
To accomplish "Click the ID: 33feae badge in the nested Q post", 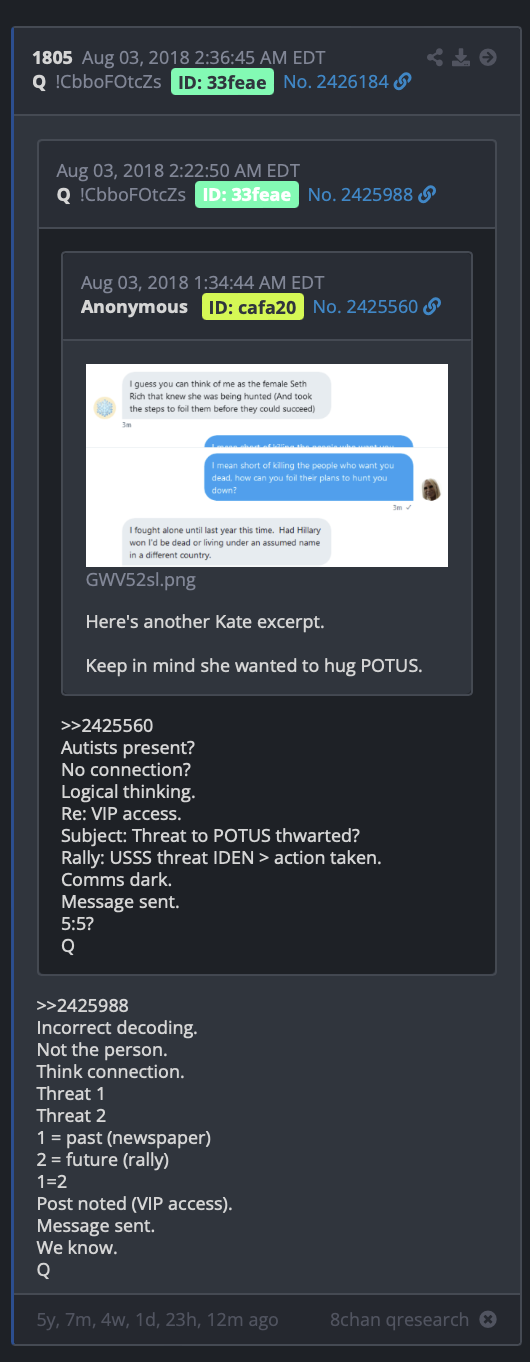I will 247,195.
